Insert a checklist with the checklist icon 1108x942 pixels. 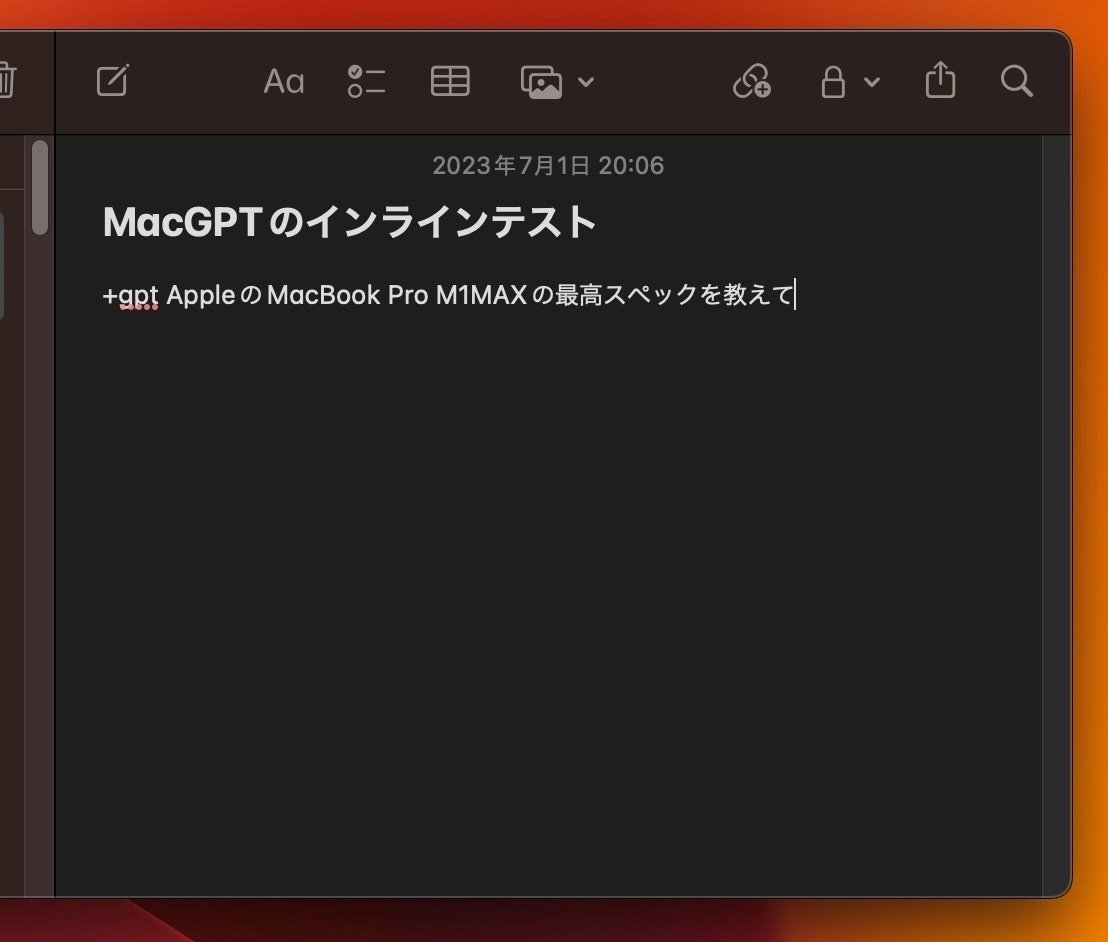[367, 81]
